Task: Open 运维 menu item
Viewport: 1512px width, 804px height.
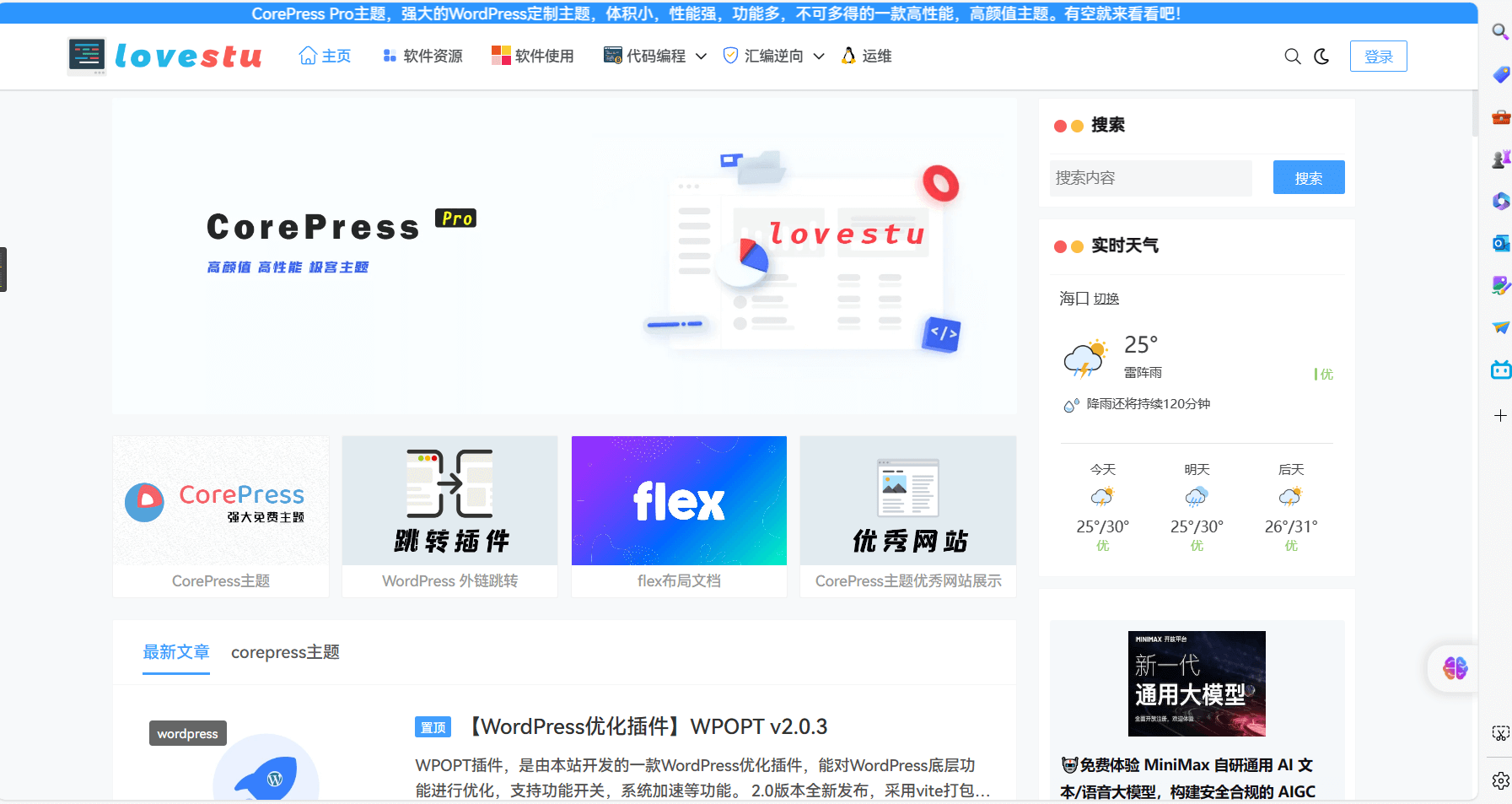Action: tap(867, 56)
